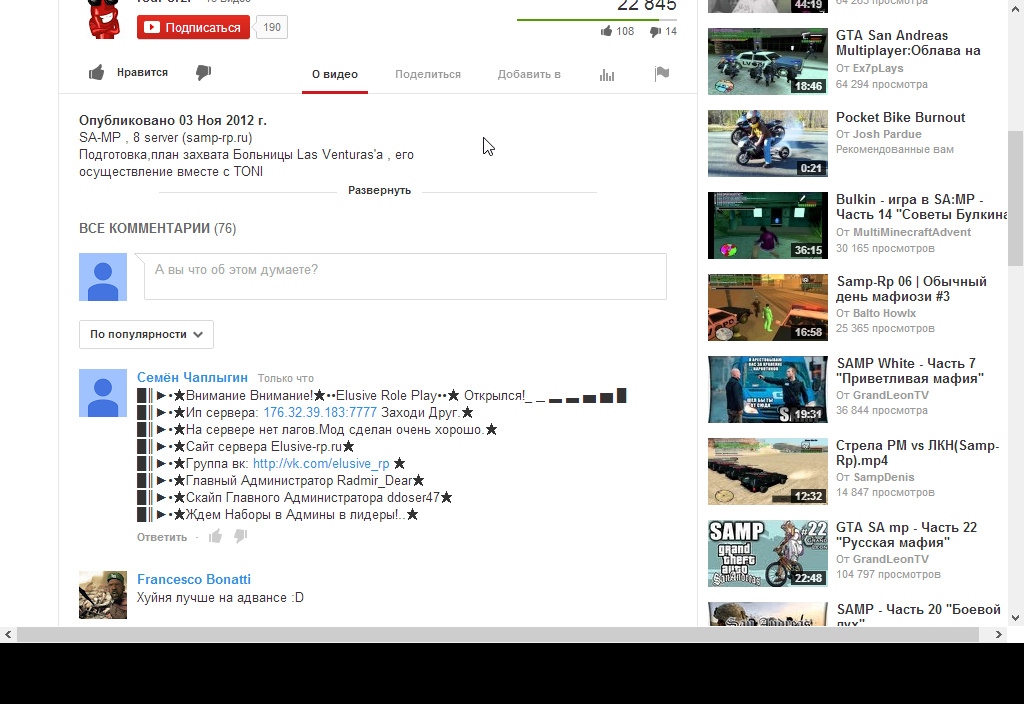Open SAMP White Часть 7 thumbnail
The height and width of the screenshot is (704, 1024).
pos(768,389)
